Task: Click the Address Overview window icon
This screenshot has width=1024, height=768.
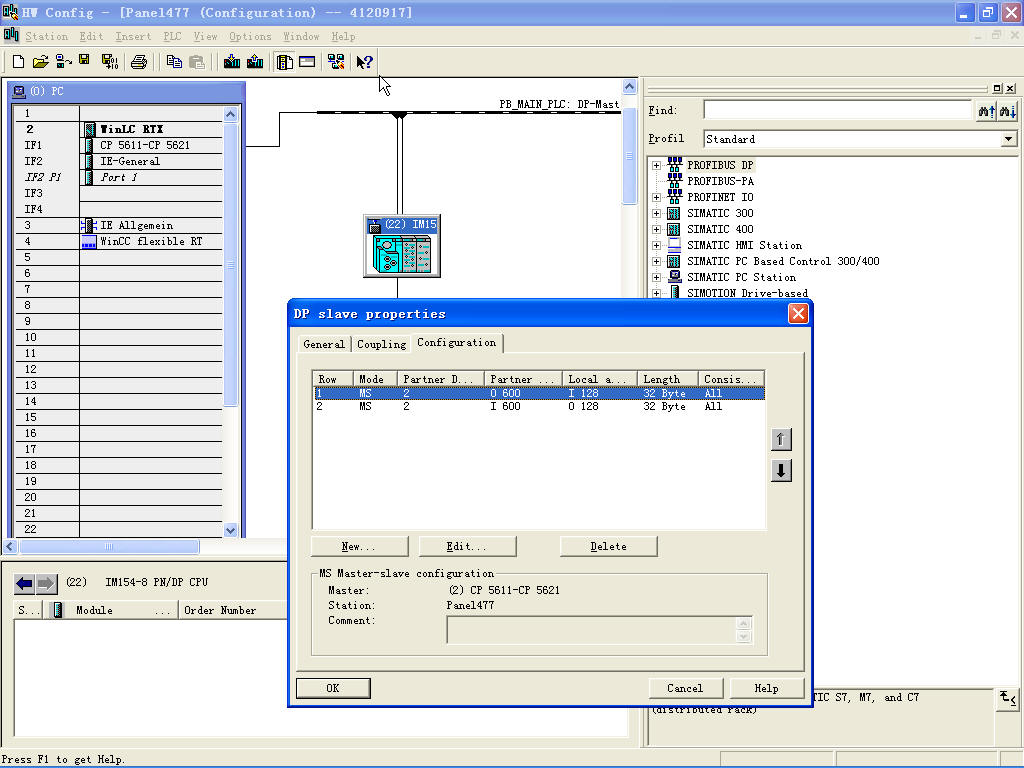Action: point(307,61)
